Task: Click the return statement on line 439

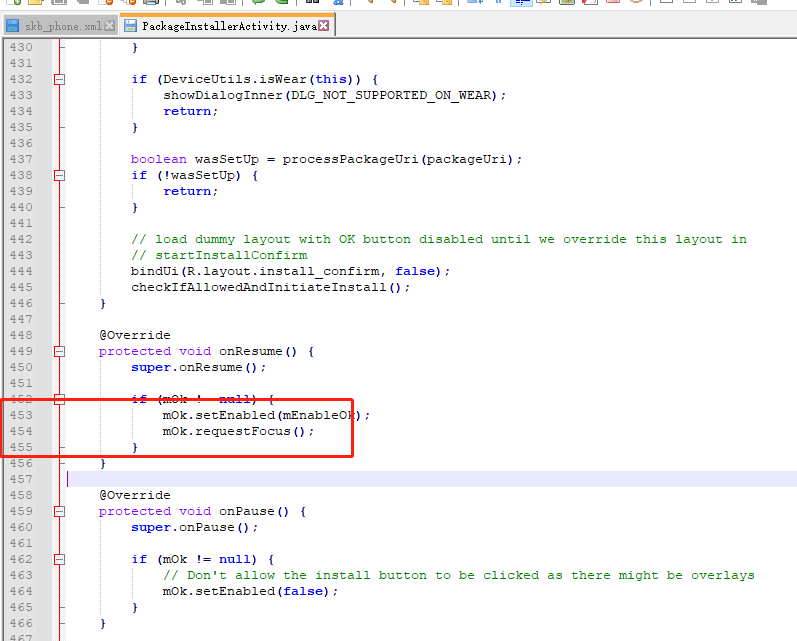Action: coord(190,191)
